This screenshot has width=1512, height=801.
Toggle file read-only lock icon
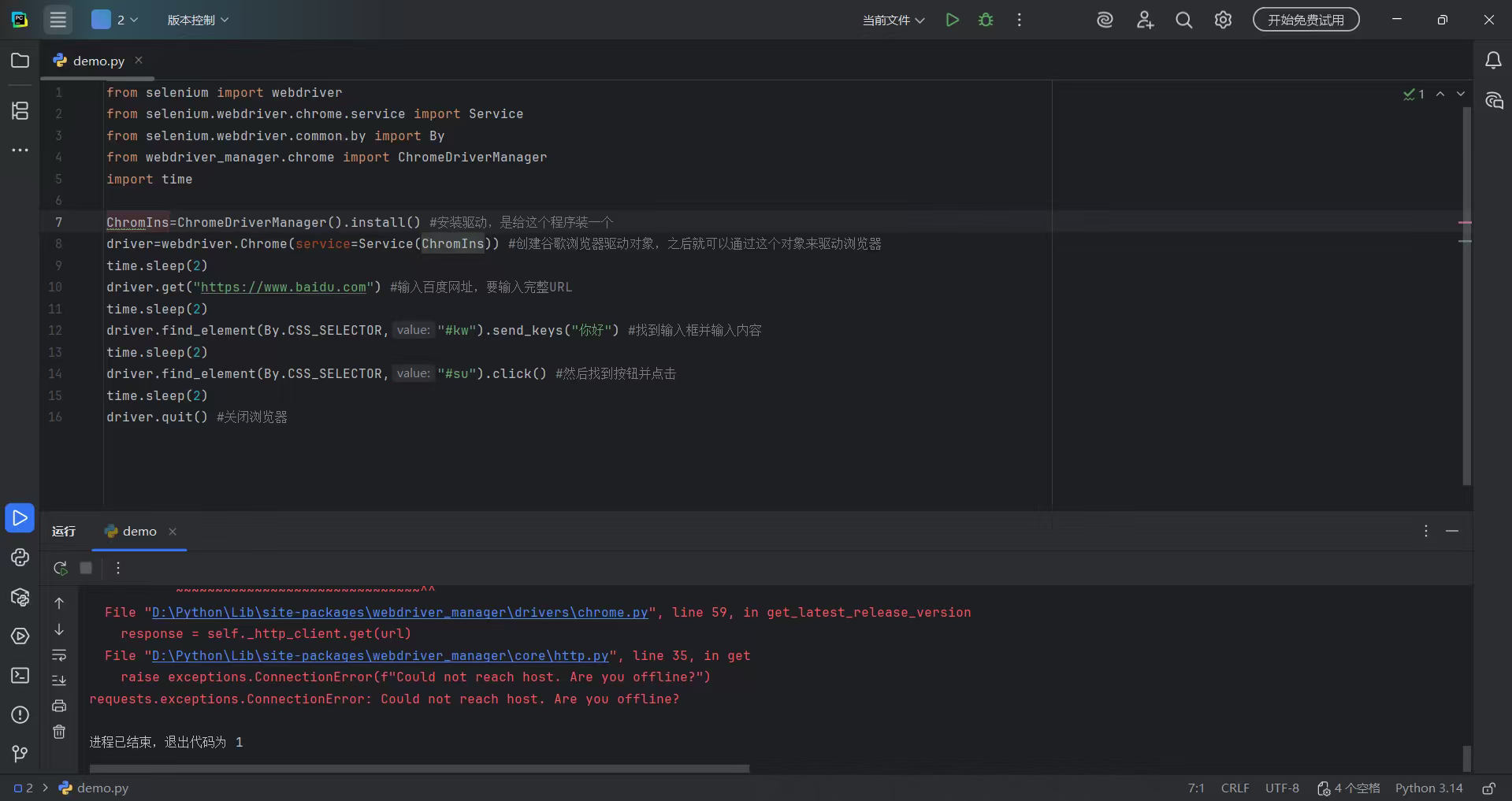click(1488, 788)
